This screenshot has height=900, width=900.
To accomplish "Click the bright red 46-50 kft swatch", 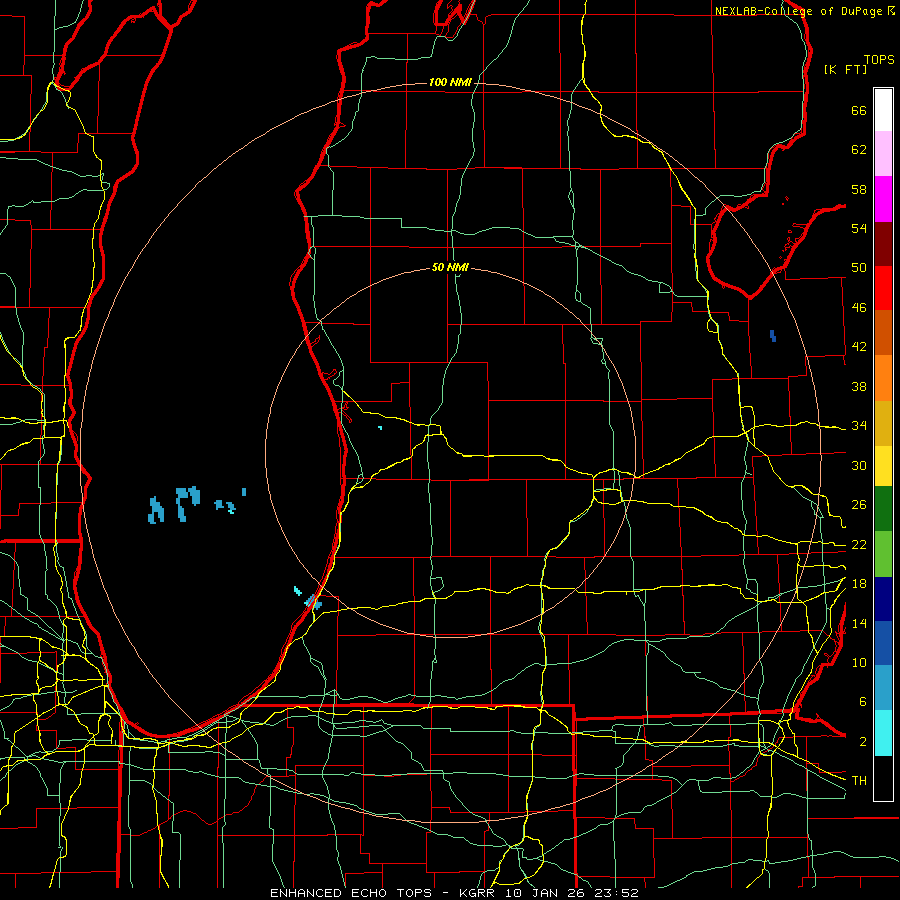I will coord(883,288).
